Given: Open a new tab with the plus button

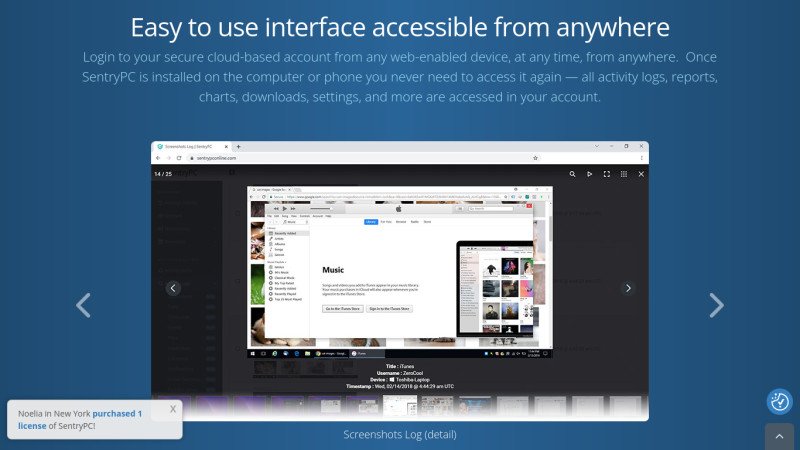Looking at the screenshot, I should coord(239,146).
